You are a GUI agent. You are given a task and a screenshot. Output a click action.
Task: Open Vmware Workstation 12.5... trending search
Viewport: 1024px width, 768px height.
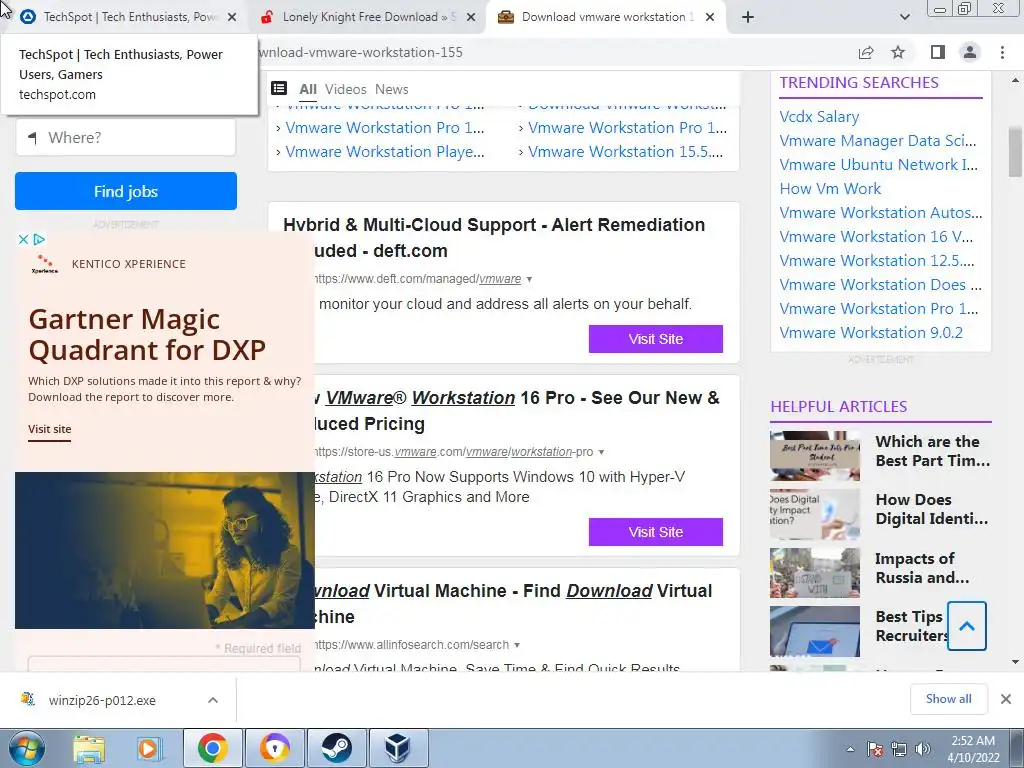click(876, 261)
